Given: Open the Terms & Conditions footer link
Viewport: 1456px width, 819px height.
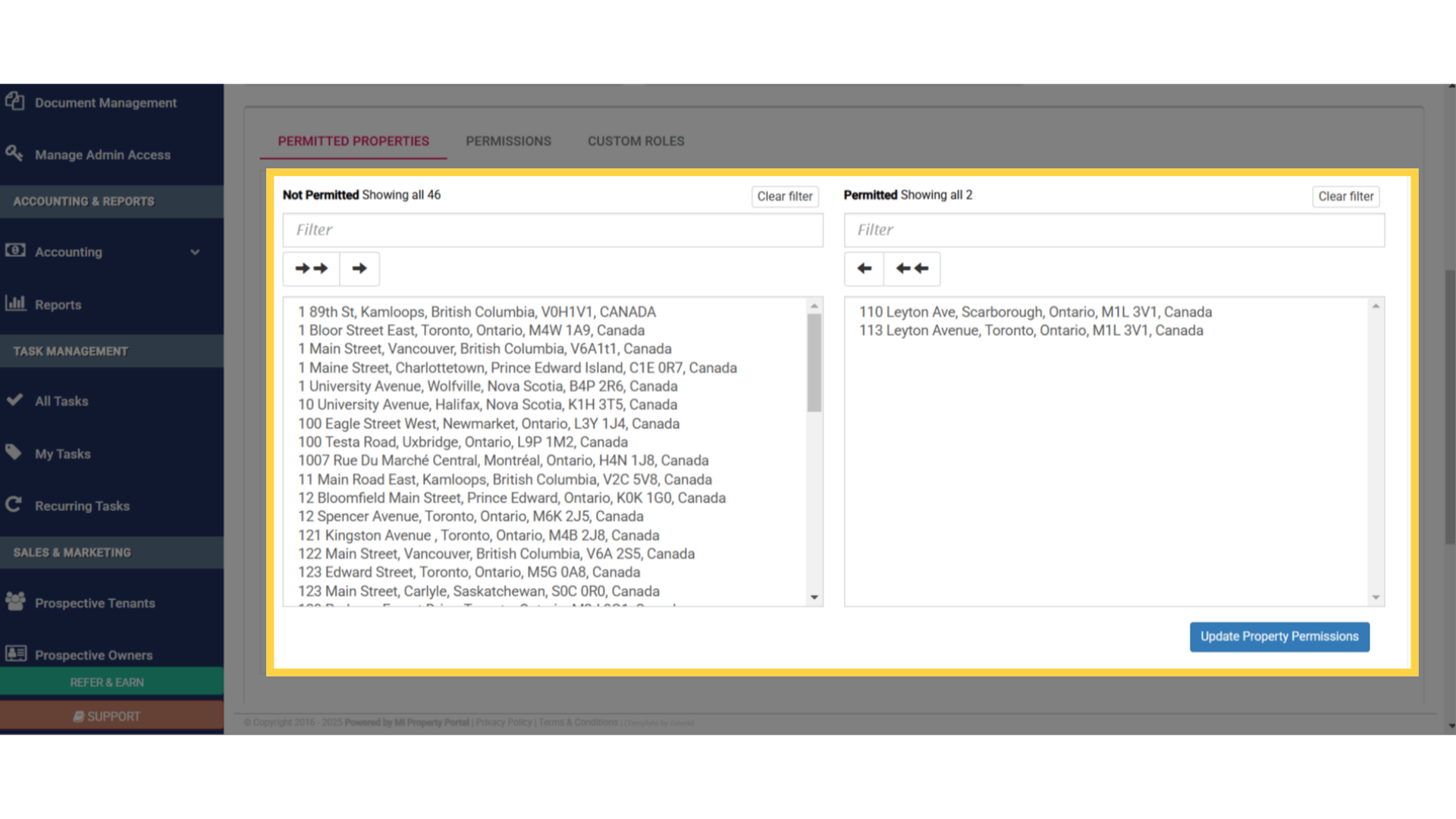Looking at the screenshot, I should (x=578, y=723).
